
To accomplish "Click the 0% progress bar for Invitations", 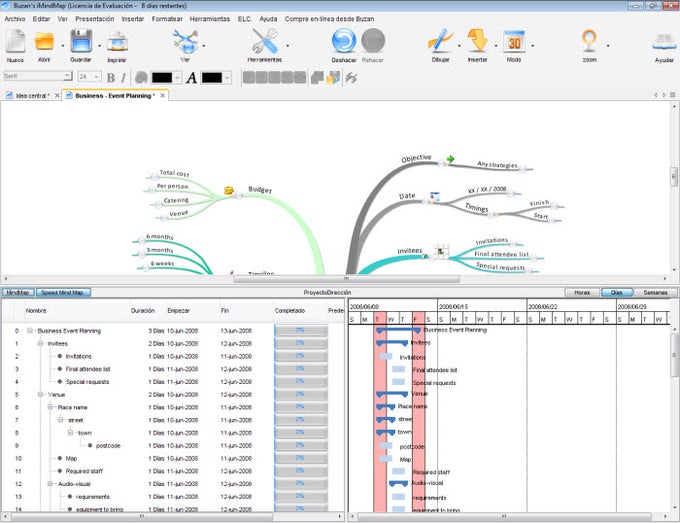I will 301,356.
